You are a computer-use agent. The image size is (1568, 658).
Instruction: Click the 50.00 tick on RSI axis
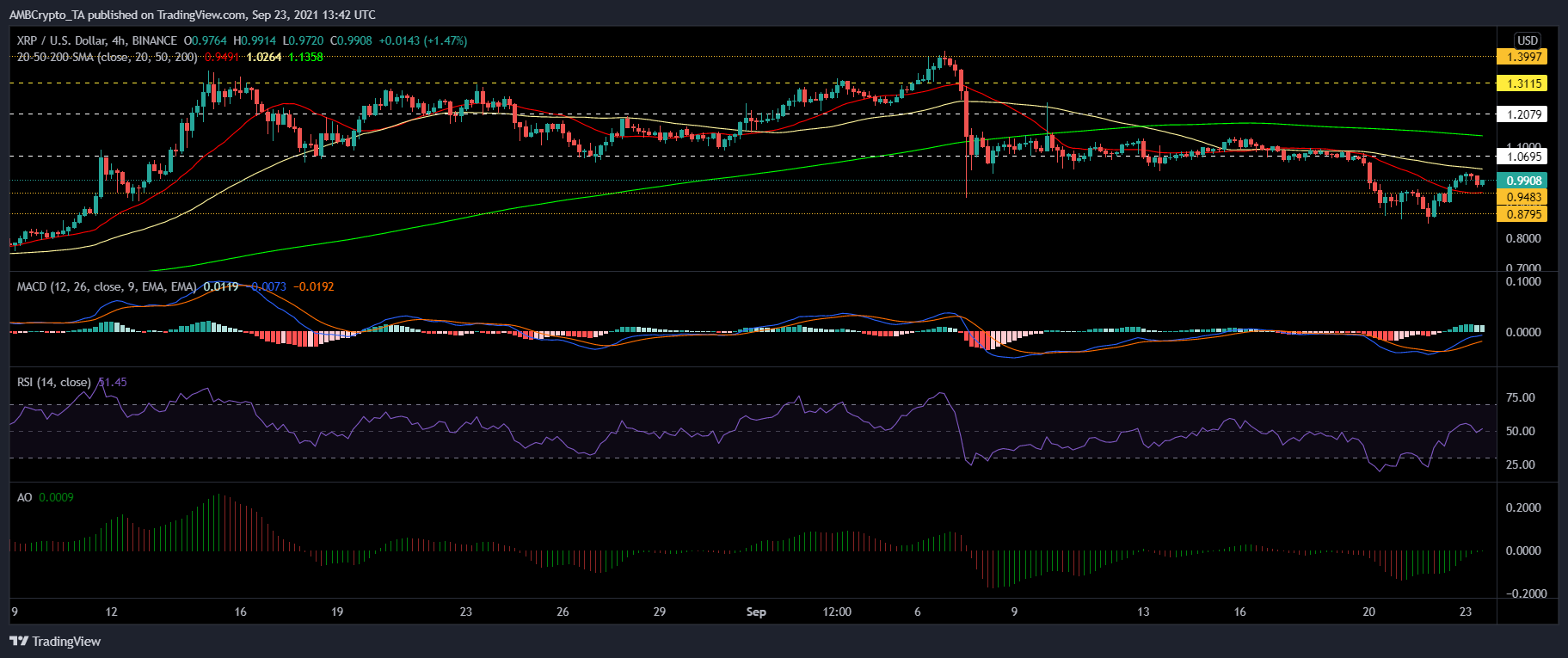coord(1520,431)
